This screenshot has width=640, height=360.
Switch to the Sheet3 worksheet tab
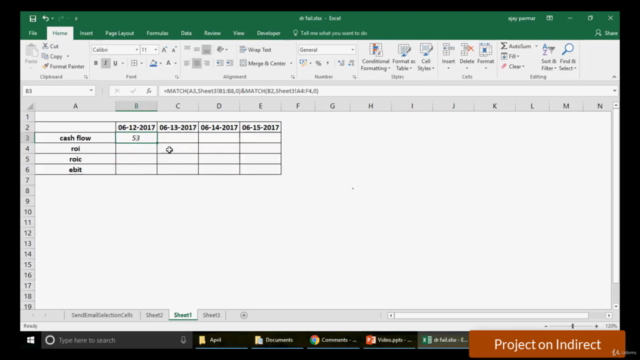pyautogui.click(x=211, y=315)
